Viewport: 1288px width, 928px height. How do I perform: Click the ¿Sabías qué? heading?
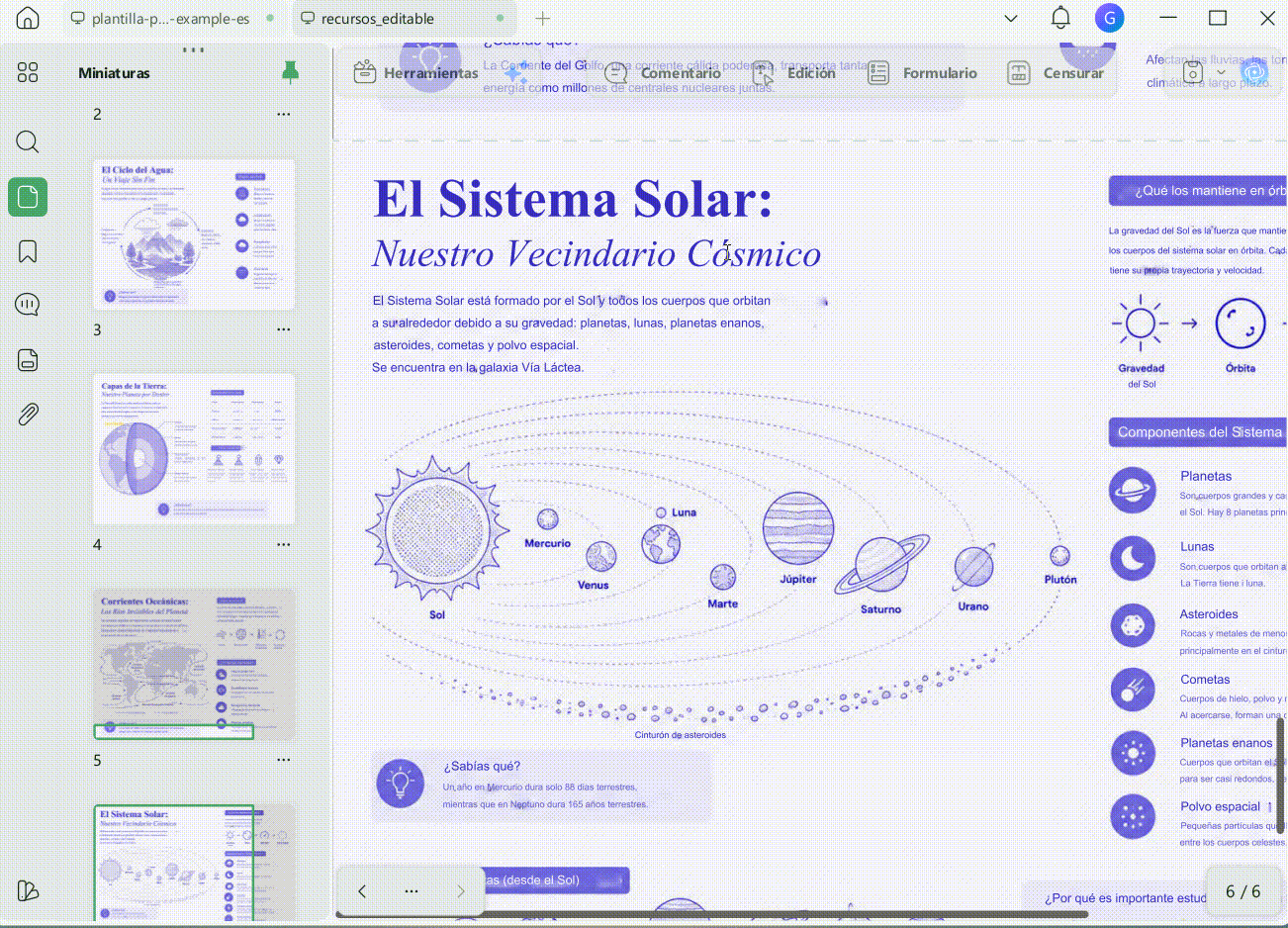[x=482, y=766]
